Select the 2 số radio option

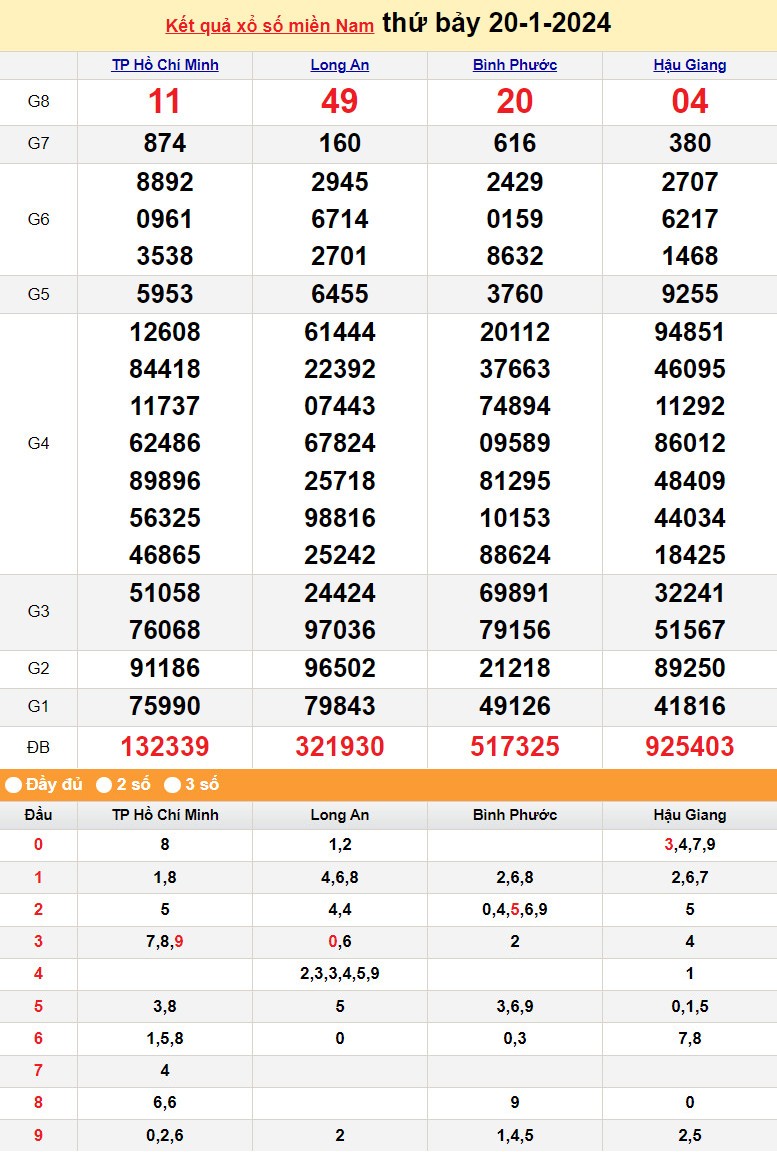[x=104, y=785]
